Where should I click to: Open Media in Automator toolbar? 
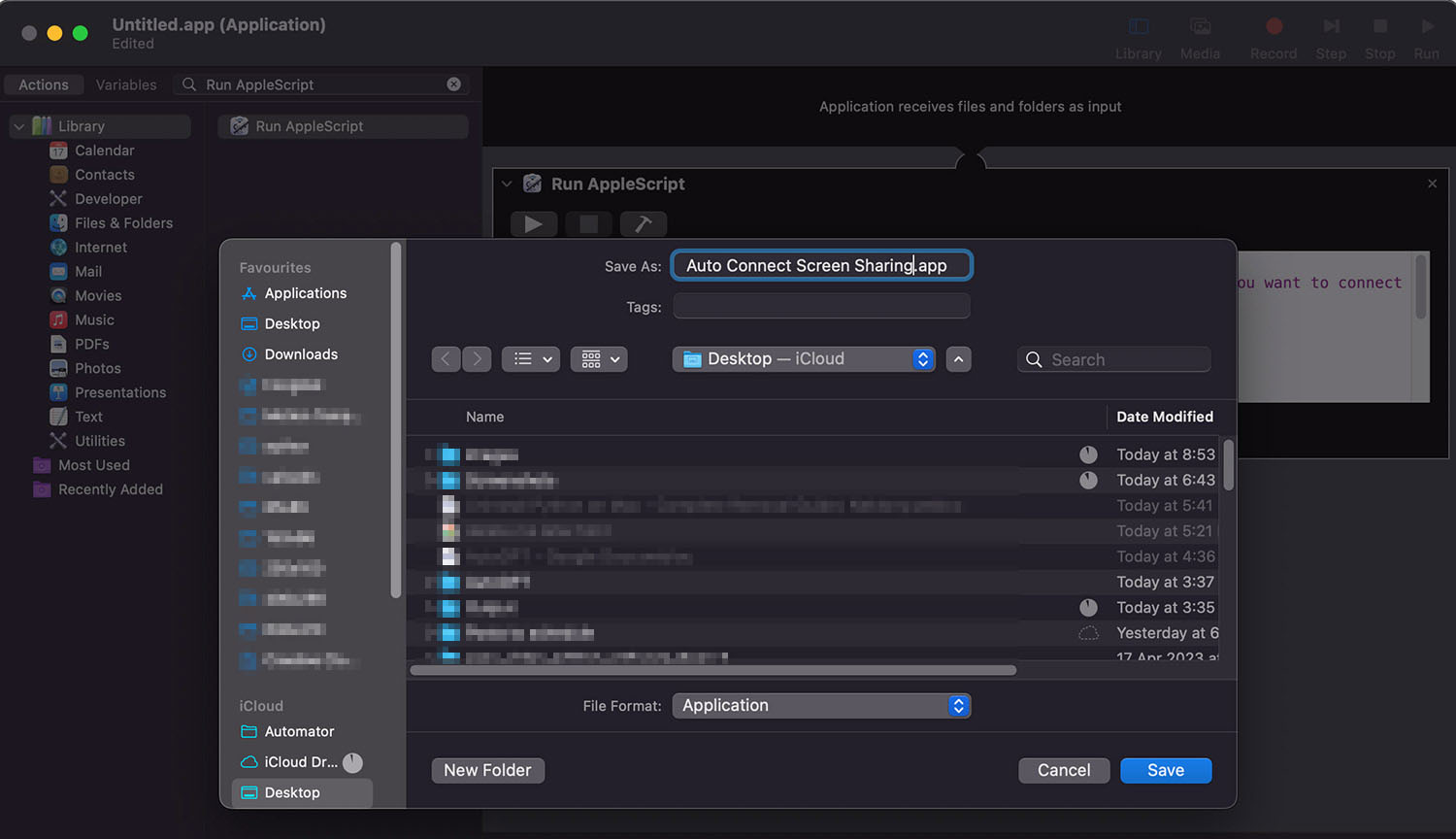1200,38
